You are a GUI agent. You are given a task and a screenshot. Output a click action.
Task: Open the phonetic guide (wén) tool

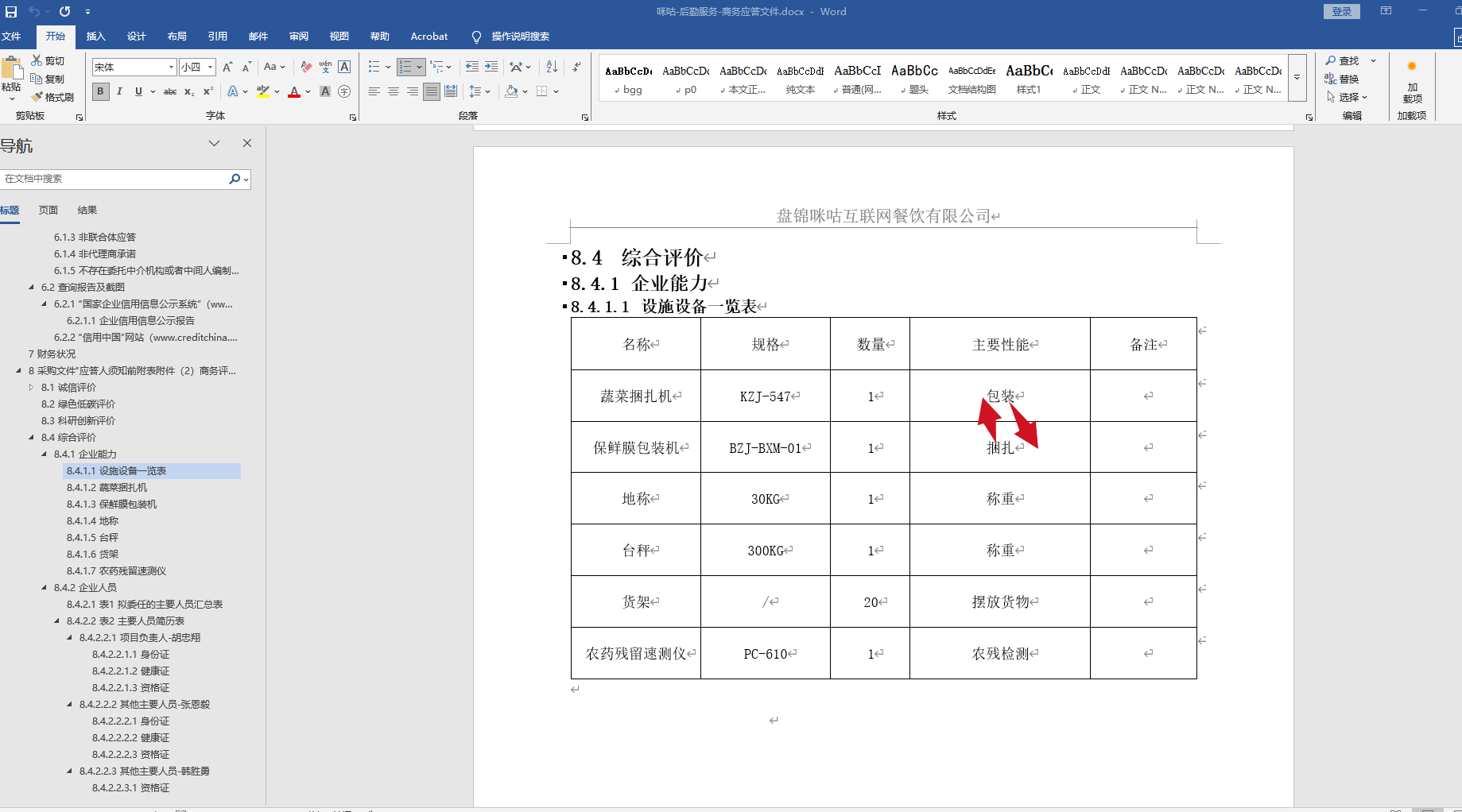pyautogui.click(x=325, y=67)
